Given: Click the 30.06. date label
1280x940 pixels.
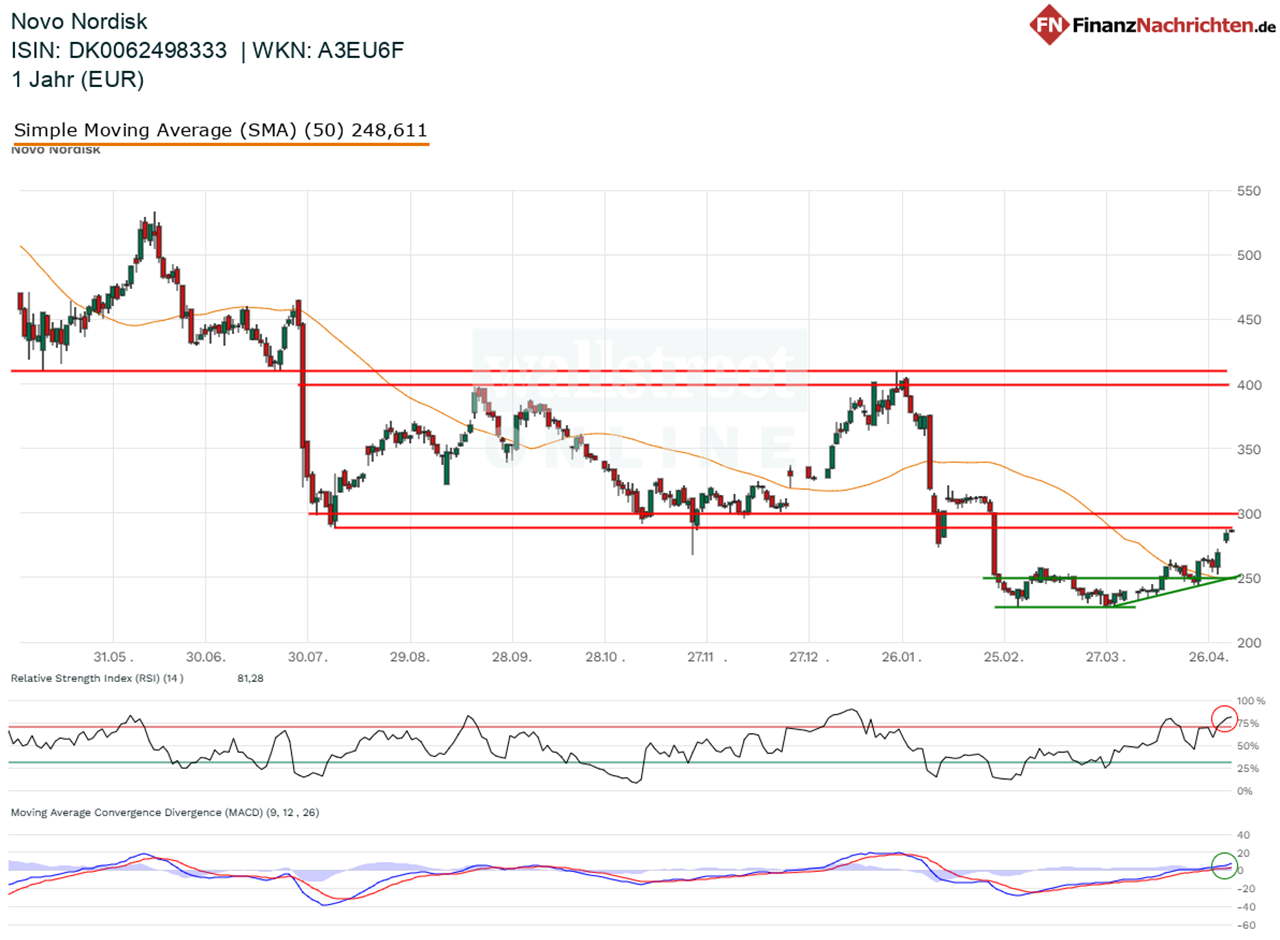Looking at the screenshot, I should pyautogui.click(x=204, y=657).
